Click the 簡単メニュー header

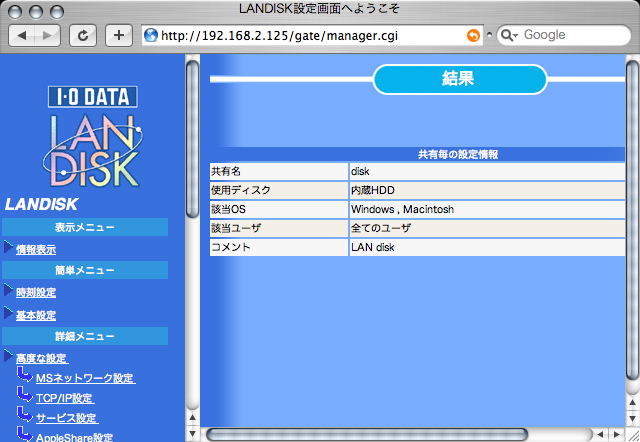pos(85,270)
